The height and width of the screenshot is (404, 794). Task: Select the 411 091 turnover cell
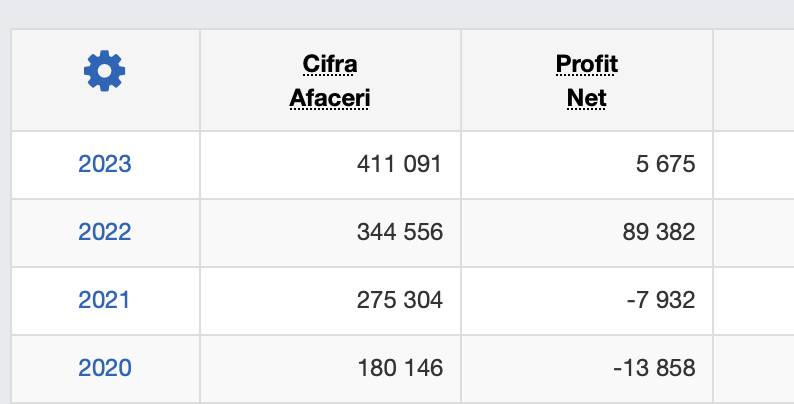coord(330,165)
